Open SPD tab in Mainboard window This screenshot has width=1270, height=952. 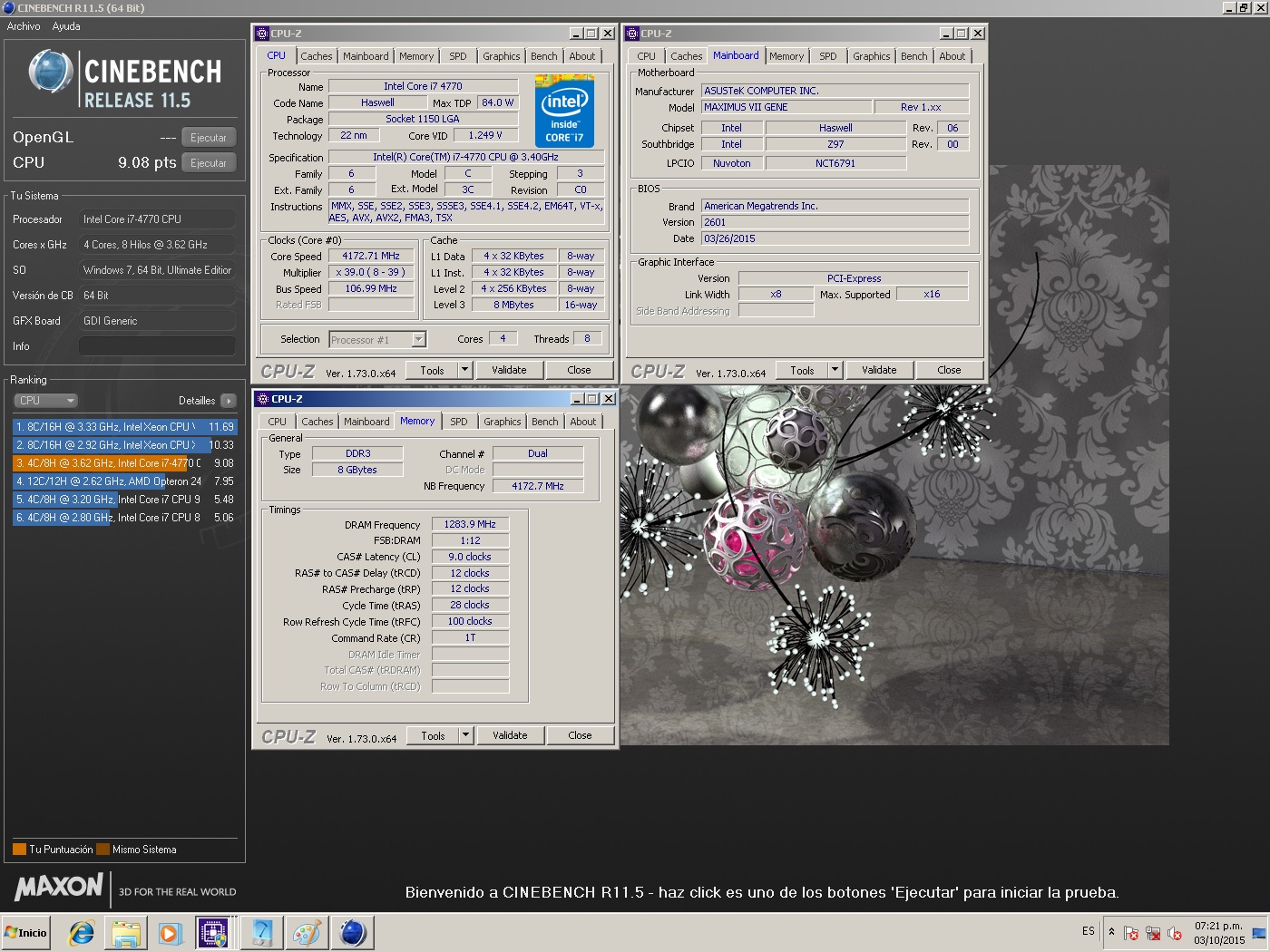(x=828, y=56)
